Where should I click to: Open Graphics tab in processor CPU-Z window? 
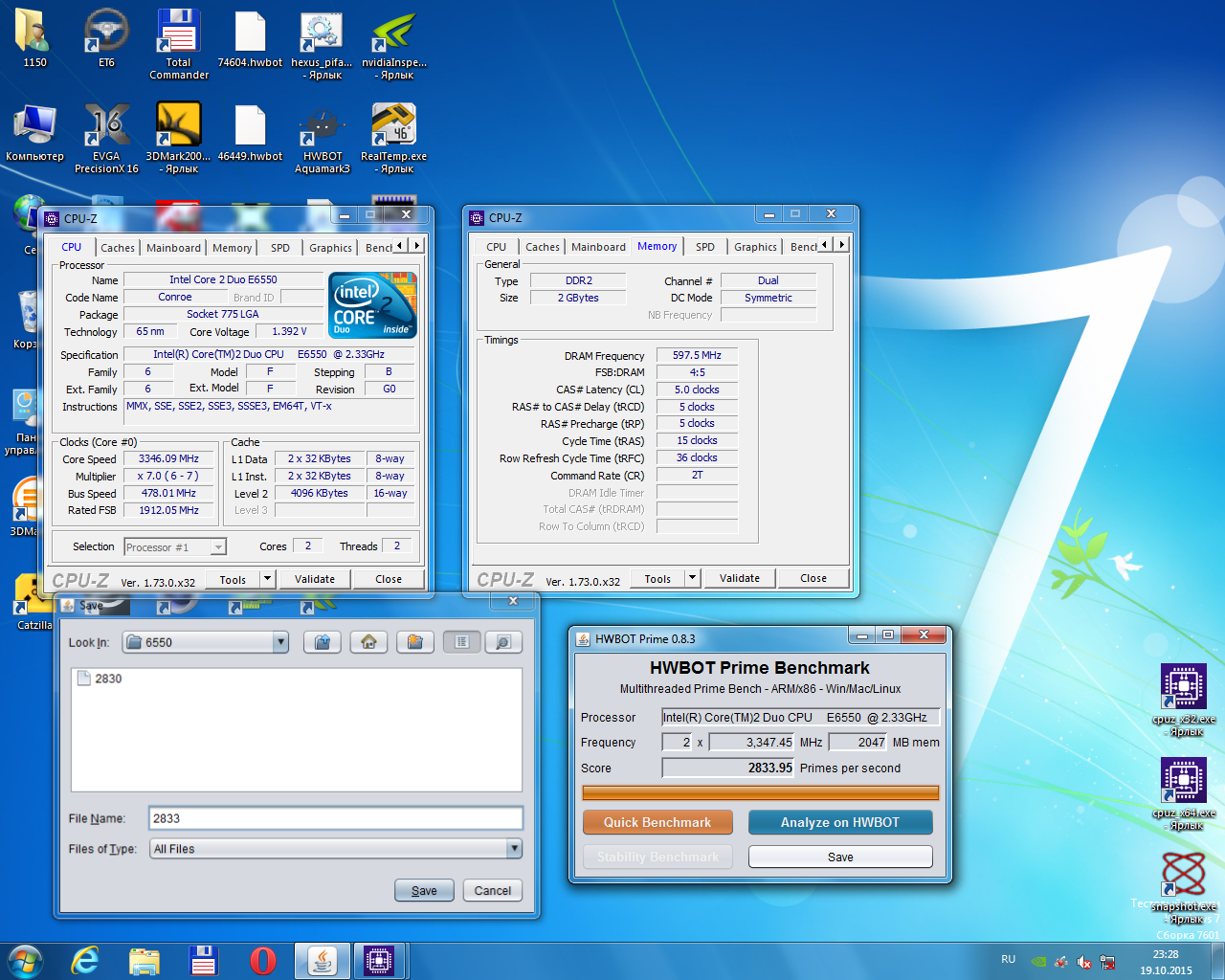330,248
